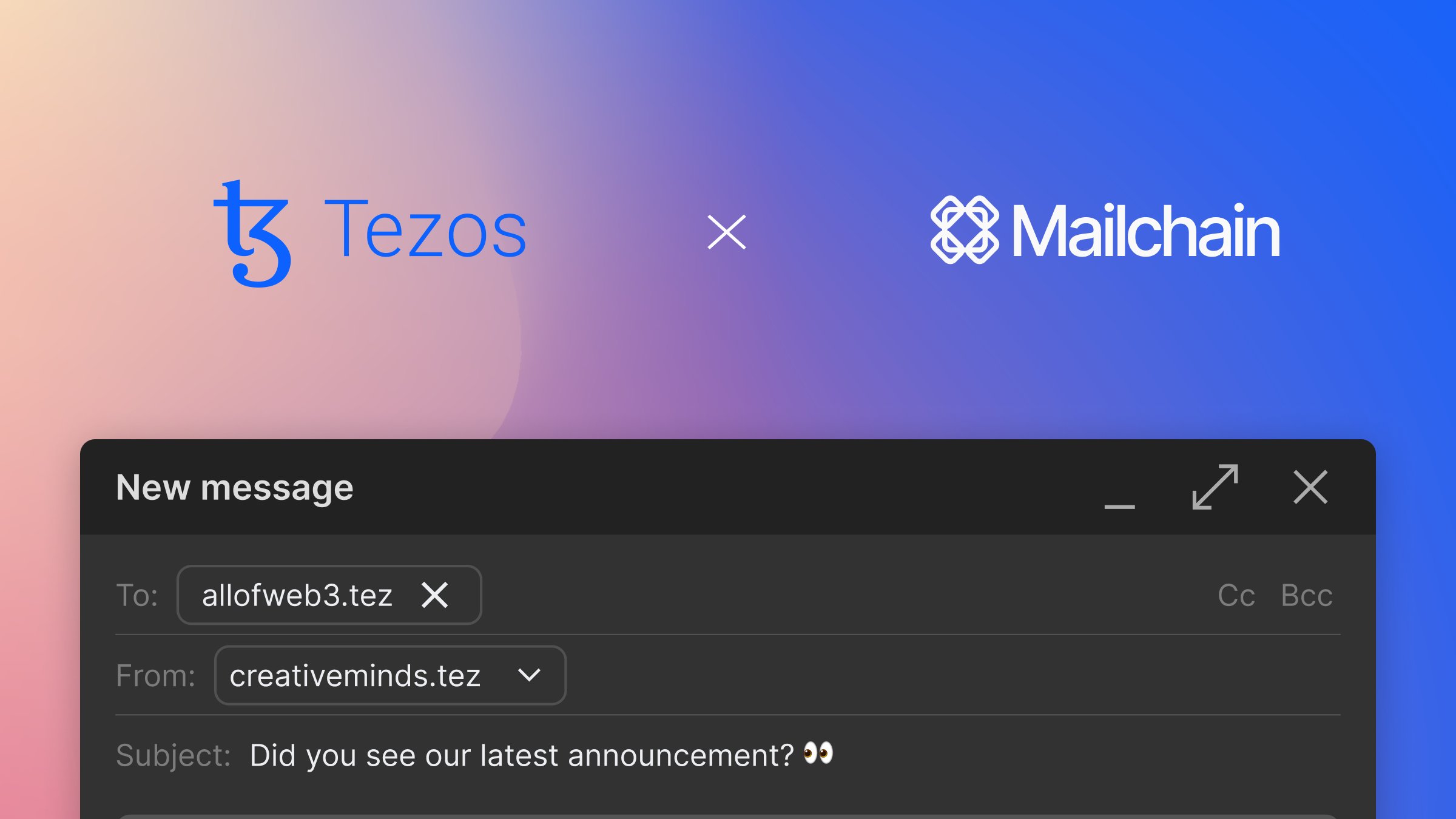Viewport: 1456px width, 819px height.
Task: Click the X between the two logos
Action: pos(726,234)
